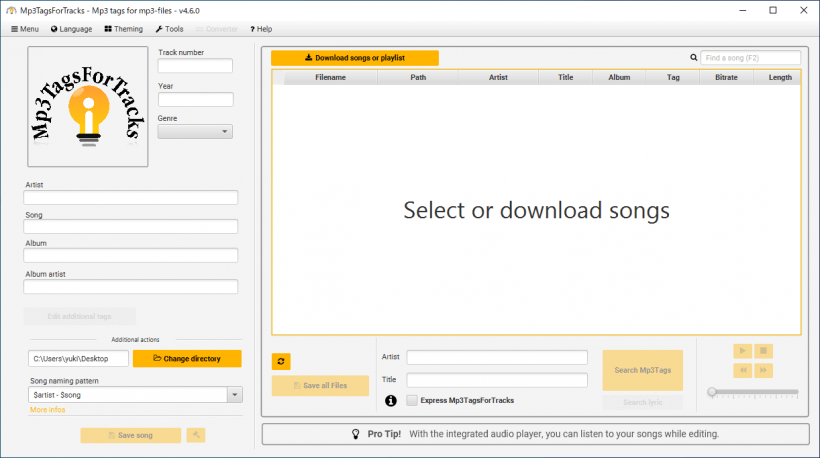The image size is (820, 458).
Task: Click the Year input field
Action: point(196,99)
